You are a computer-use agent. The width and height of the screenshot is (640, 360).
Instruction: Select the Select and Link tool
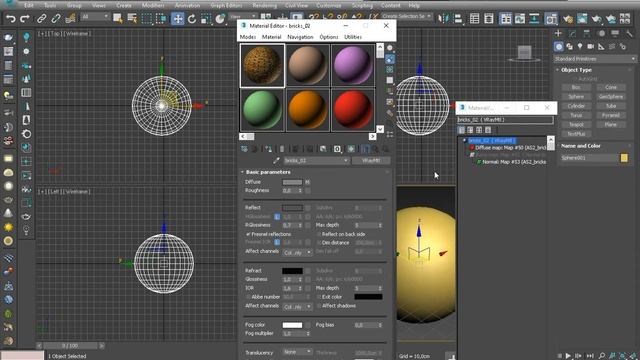pyautogui.click(x=41, y=18)
